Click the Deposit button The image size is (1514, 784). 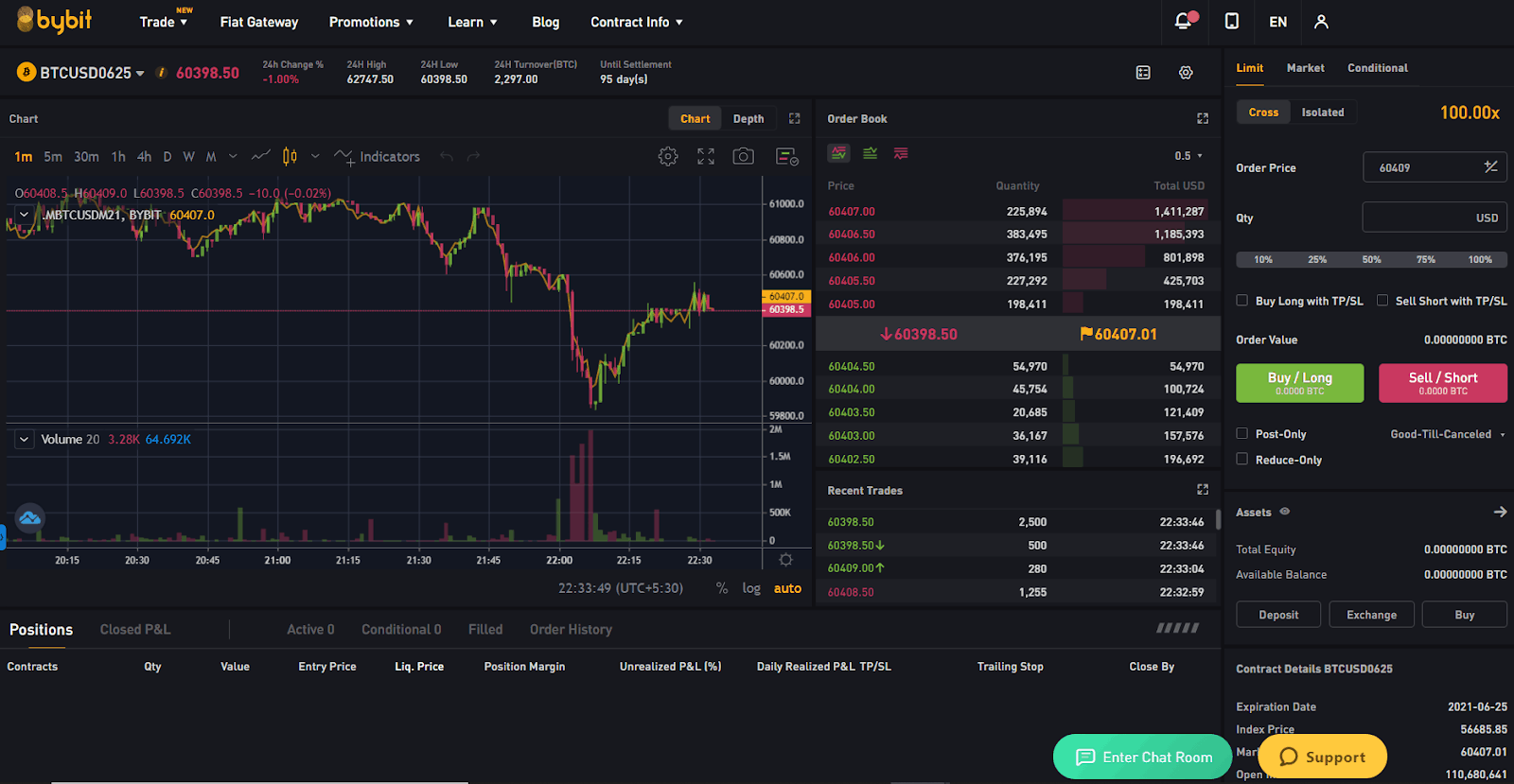click(1278, 615)
